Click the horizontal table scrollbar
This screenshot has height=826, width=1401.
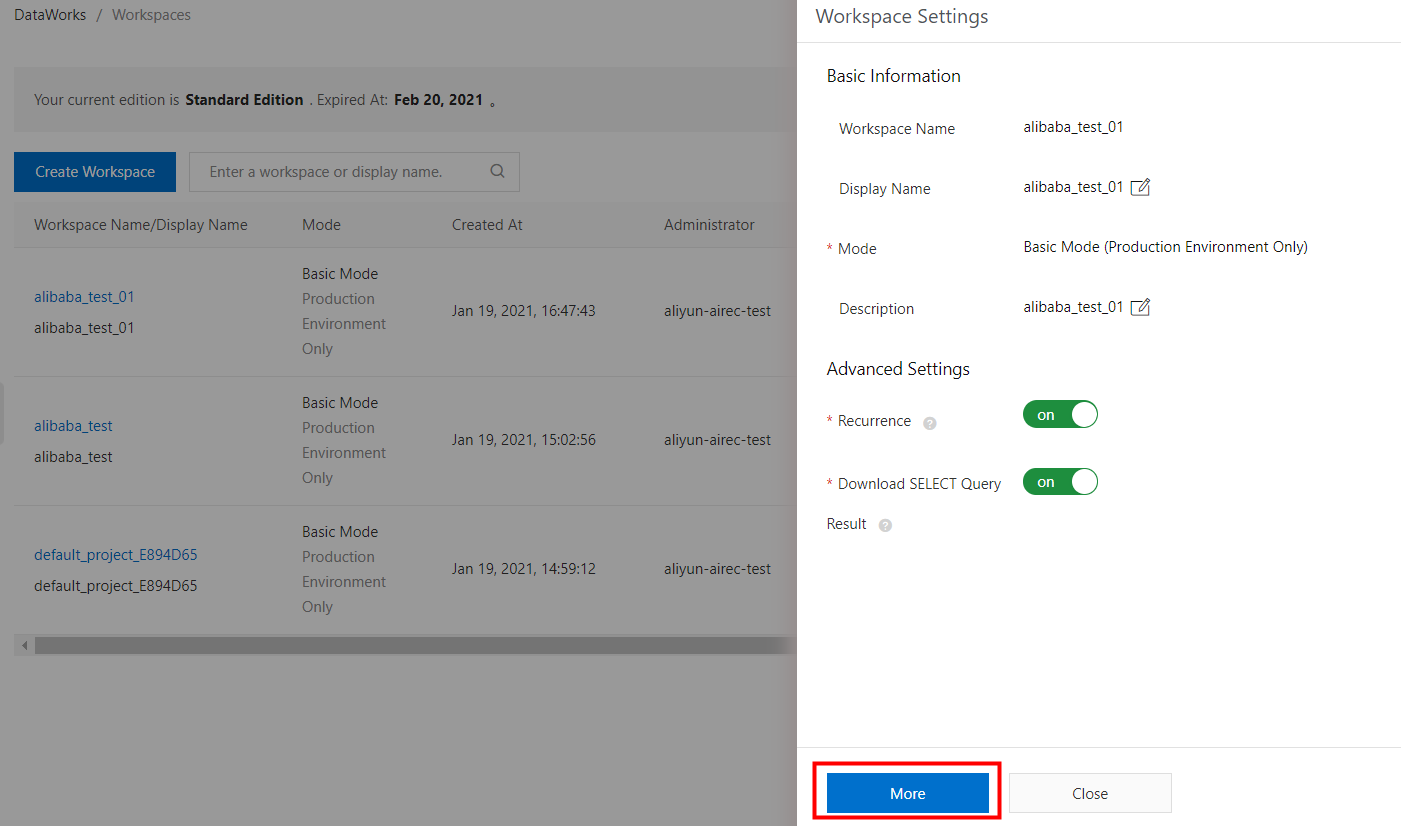pos(415,645)
